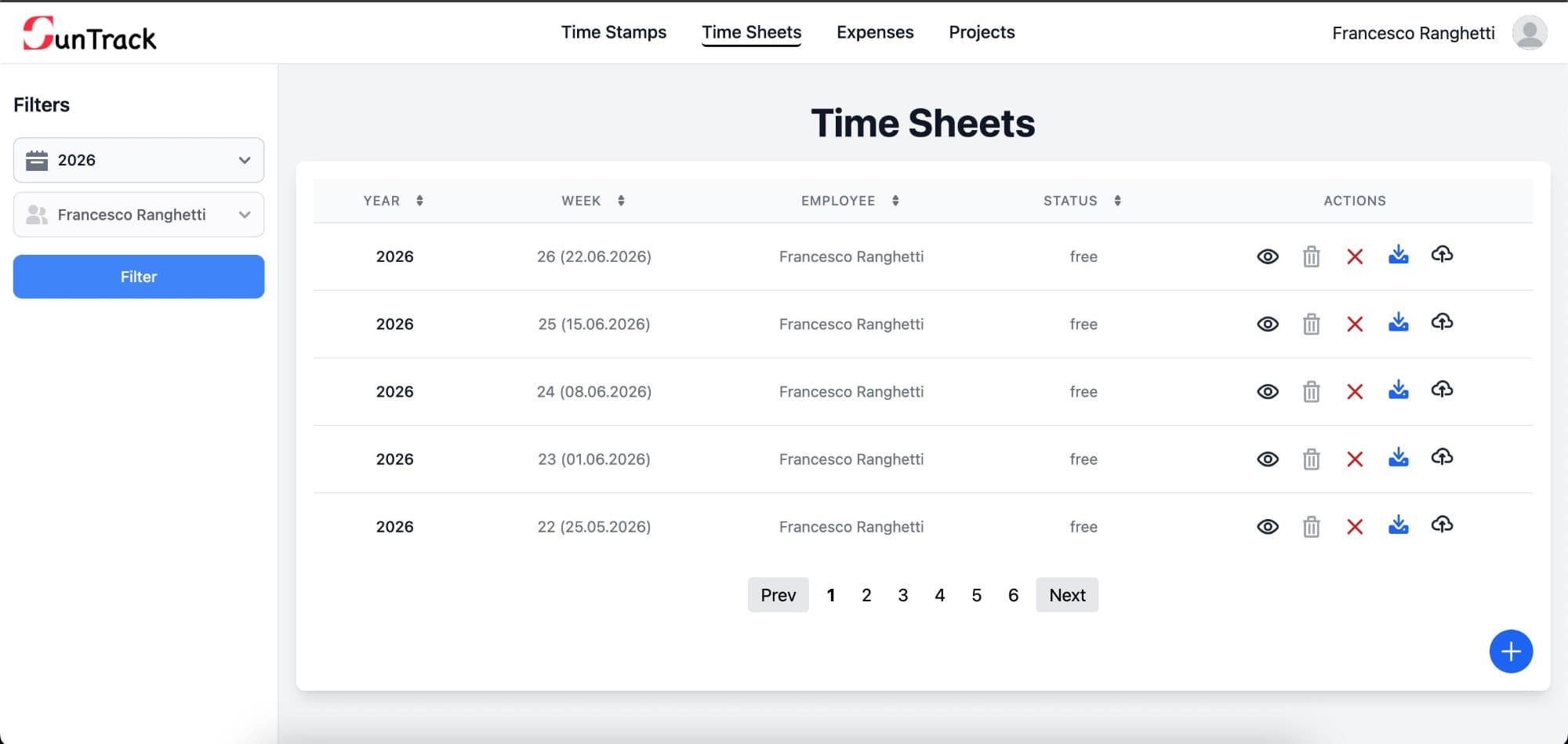Cloud upload icon for week 23
The height and width of the screenshot is (744, 1568).
click(1442, 456)
